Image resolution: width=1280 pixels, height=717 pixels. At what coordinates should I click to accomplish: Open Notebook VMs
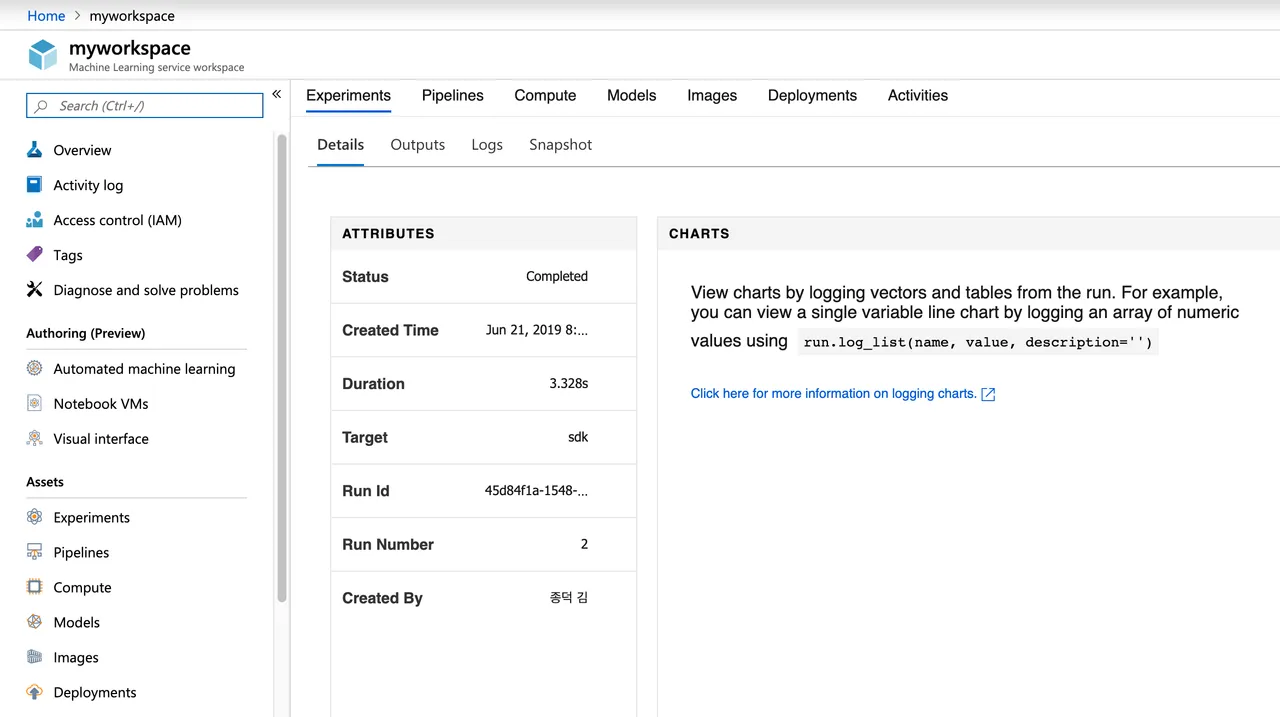tap(101, 403)
